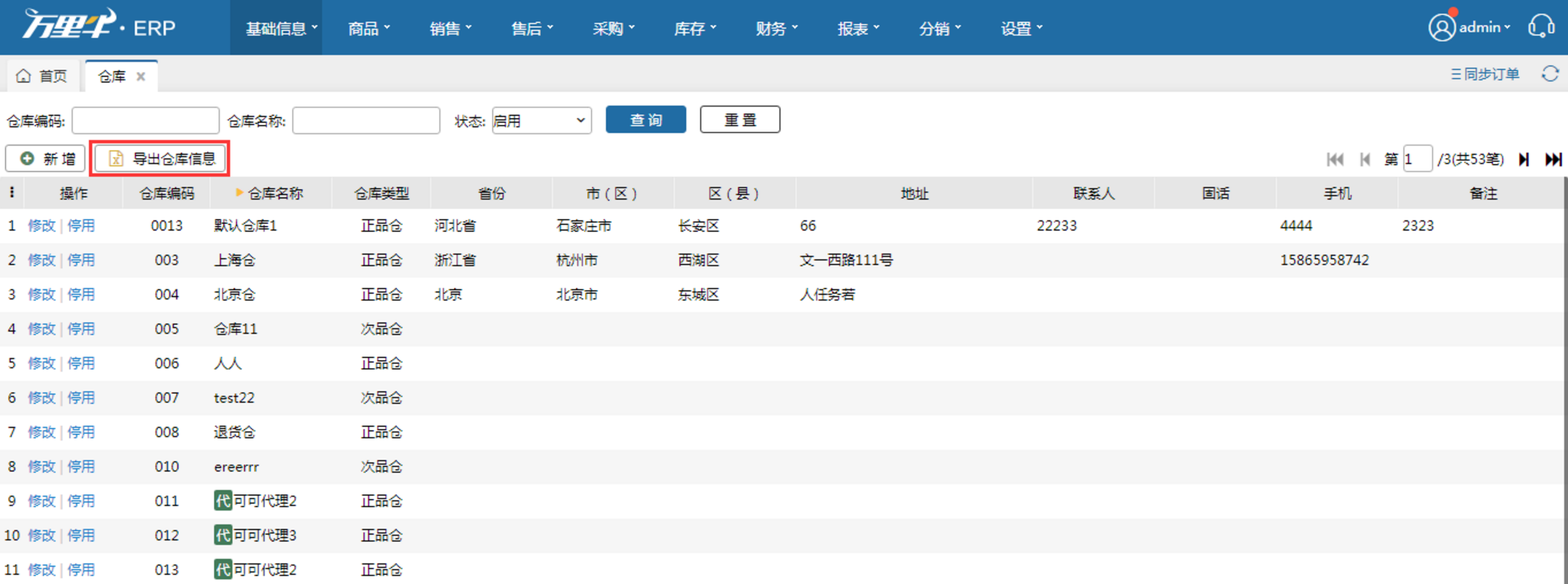Click 停用 for warehouse 上海仓
1568x584 pixels.
click(81, 260)
